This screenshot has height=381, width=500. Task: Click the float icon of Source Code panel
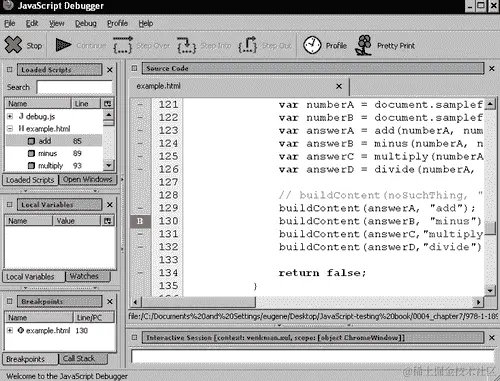[134, 68]
